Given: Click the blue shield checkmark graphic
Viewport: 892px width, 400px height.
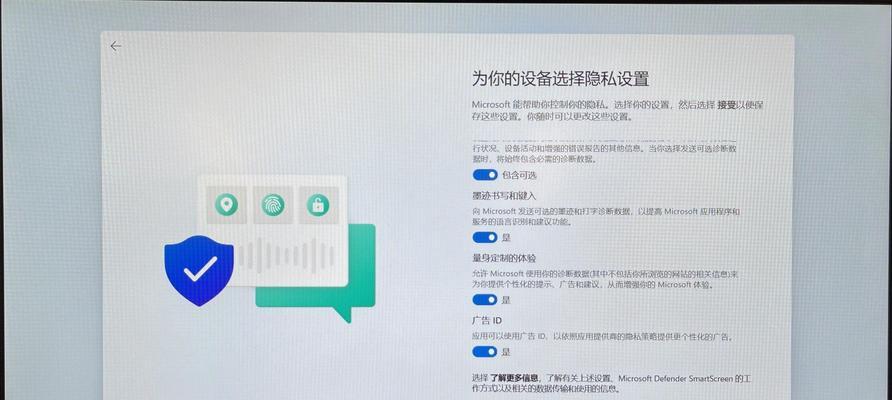Looking at the screenshot, I should pyautogui.click(x=199, y=270).
